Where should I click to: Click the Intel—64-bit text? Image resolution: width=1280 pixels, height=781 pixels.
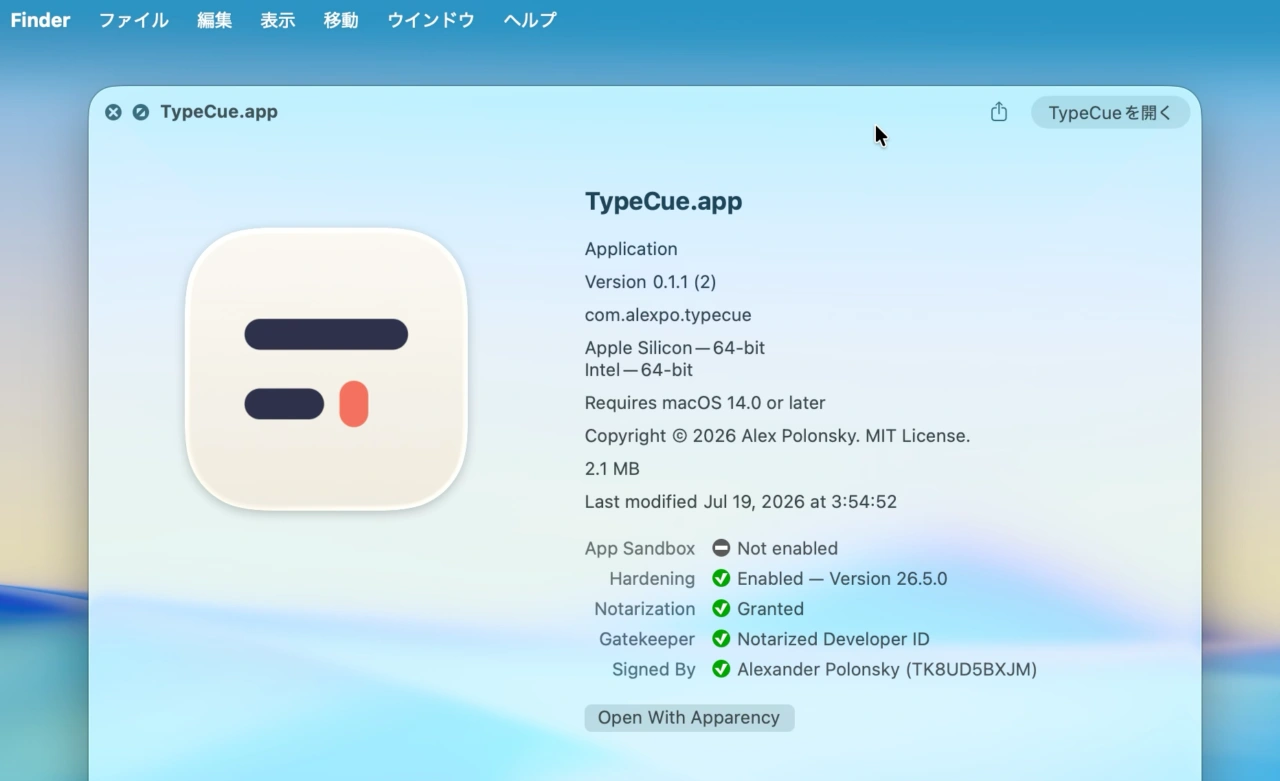[x=639, y=370]
